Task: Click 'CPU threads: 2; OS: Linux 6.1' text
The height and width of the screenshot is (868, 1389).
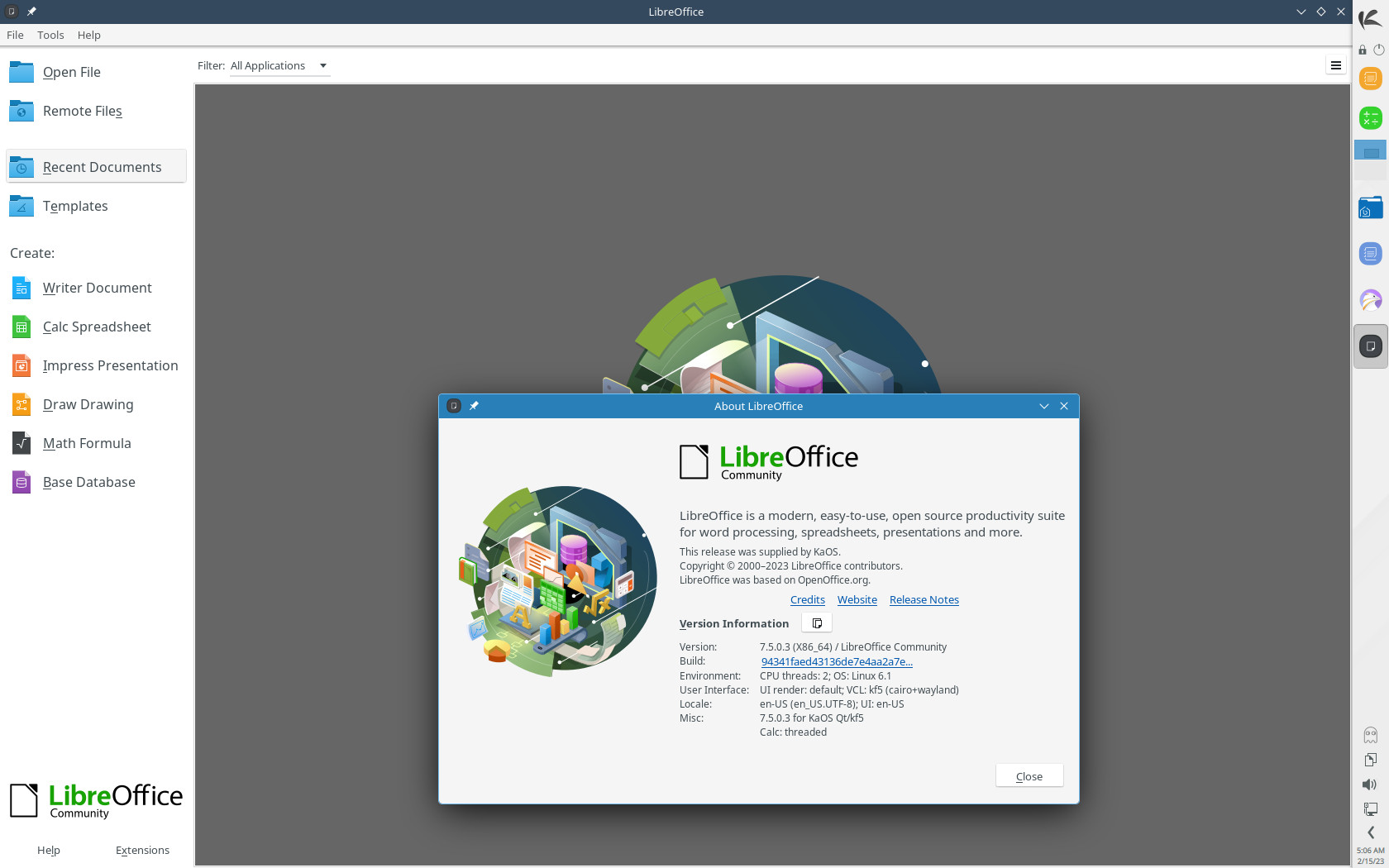Action: coord(825,676)
